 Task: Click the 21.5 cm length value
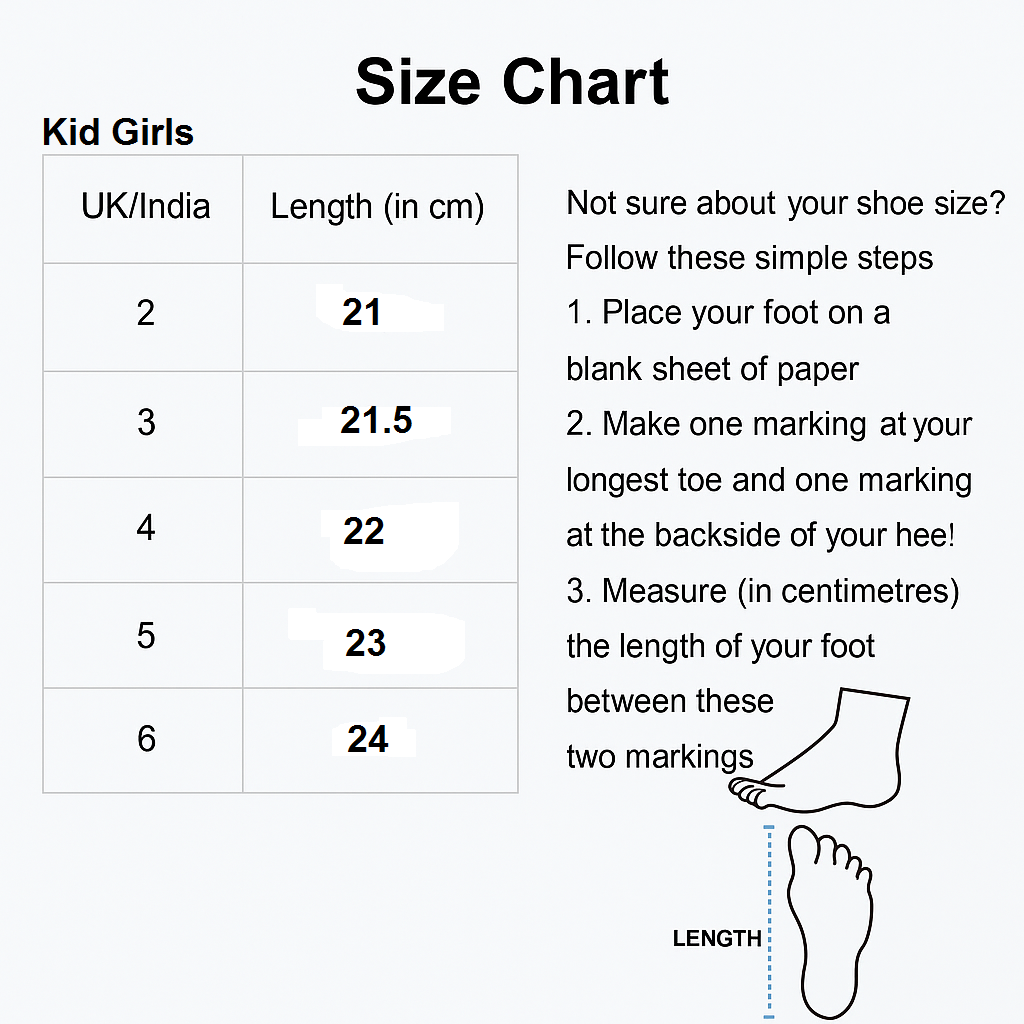376,420
